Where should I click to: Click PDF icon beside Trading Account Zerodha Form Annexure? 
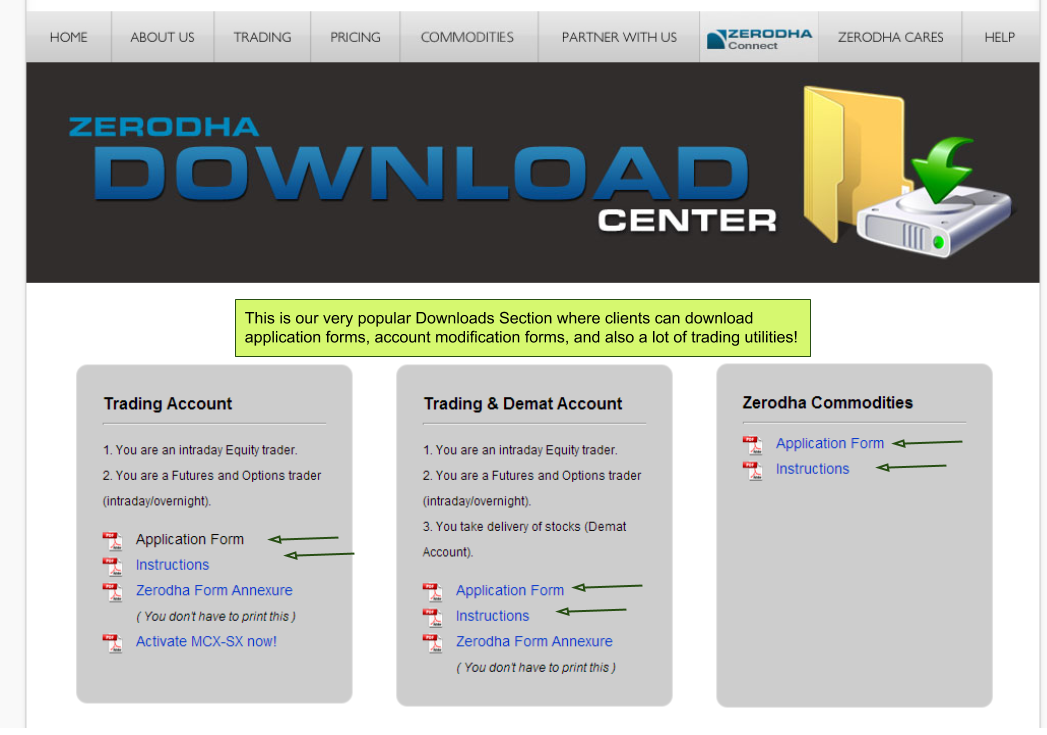pyautogui.click(x=113, y=592)
